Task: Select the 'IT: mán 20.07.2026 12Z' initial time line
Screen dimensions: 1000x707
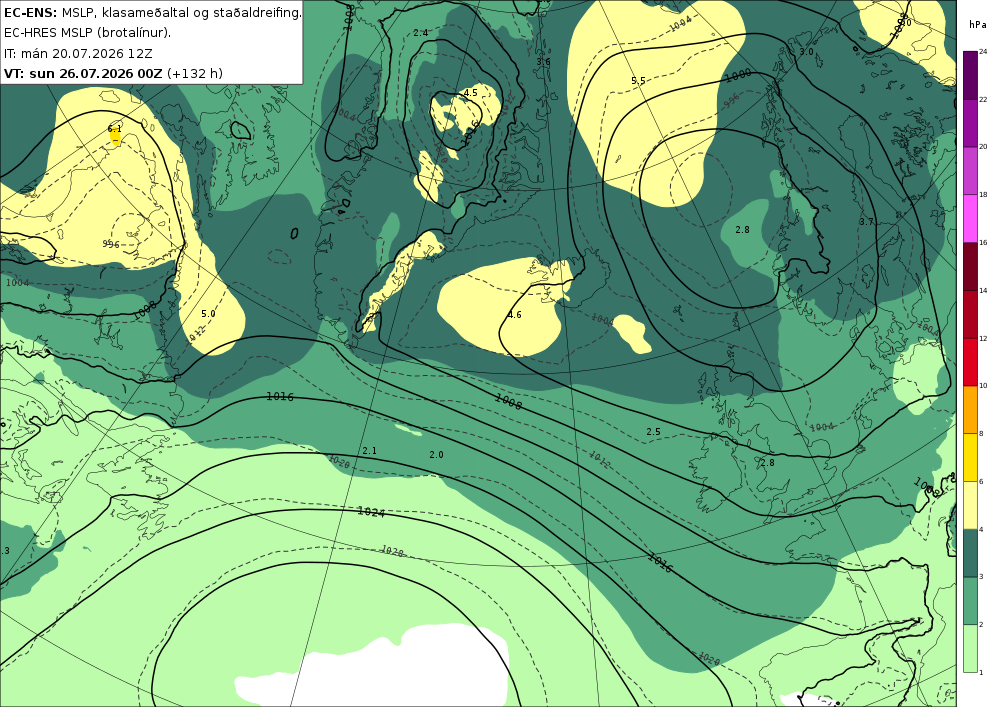Action: click(x=78, y=54)
